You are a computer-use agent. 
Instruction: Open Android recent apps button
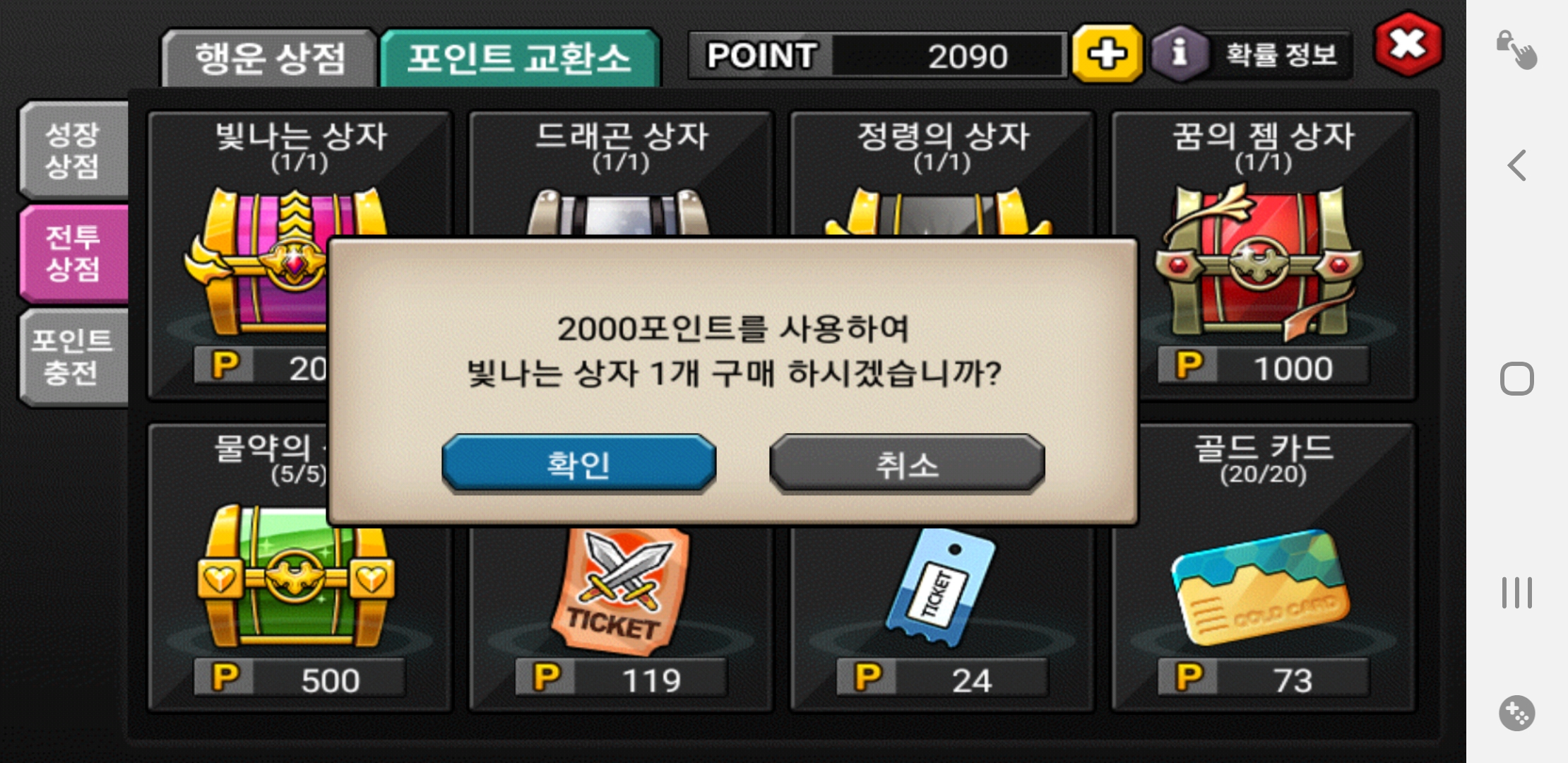[x=1517, y=592]
